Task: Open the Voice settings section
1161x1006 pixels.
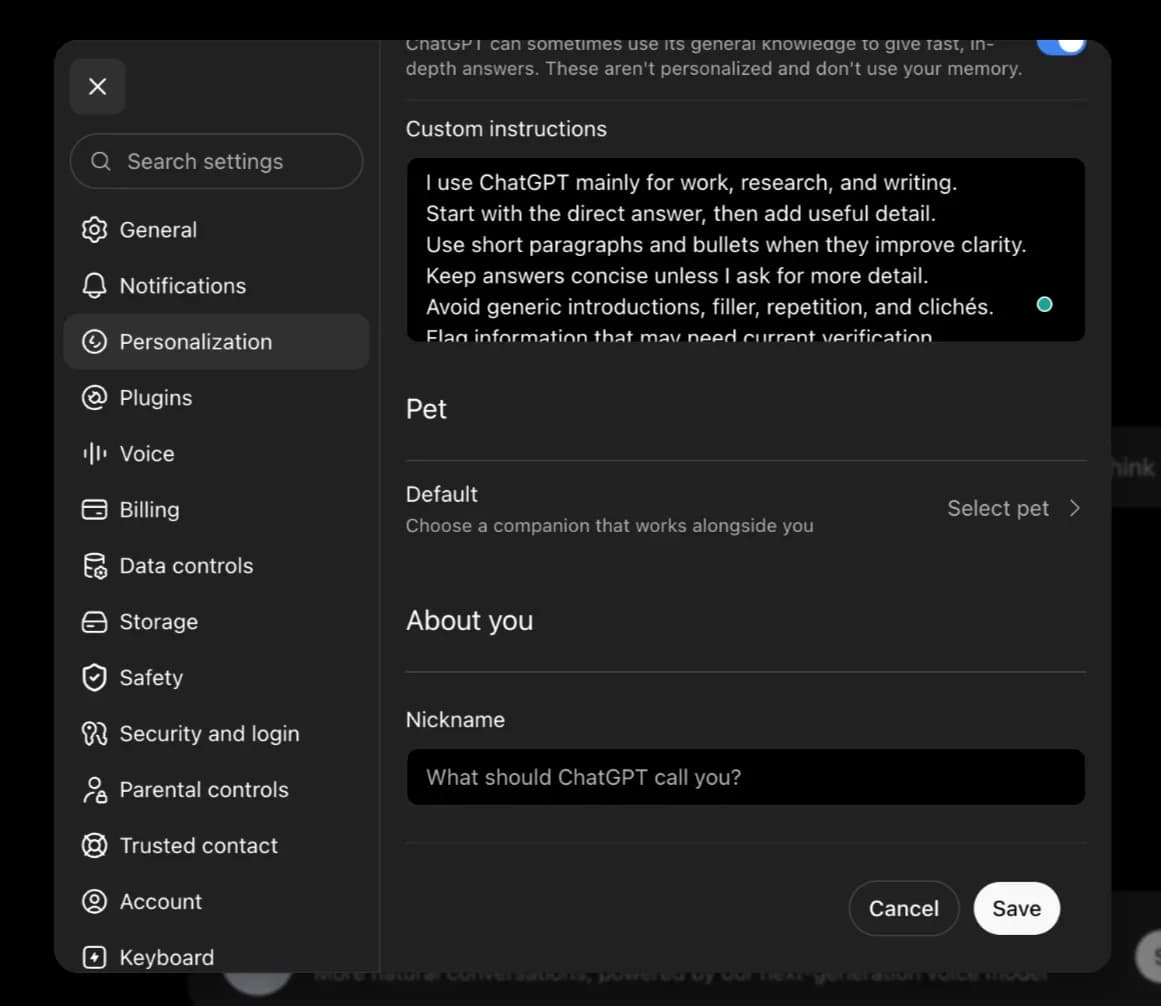Action: pyautogui.click(x=216, y=454)
